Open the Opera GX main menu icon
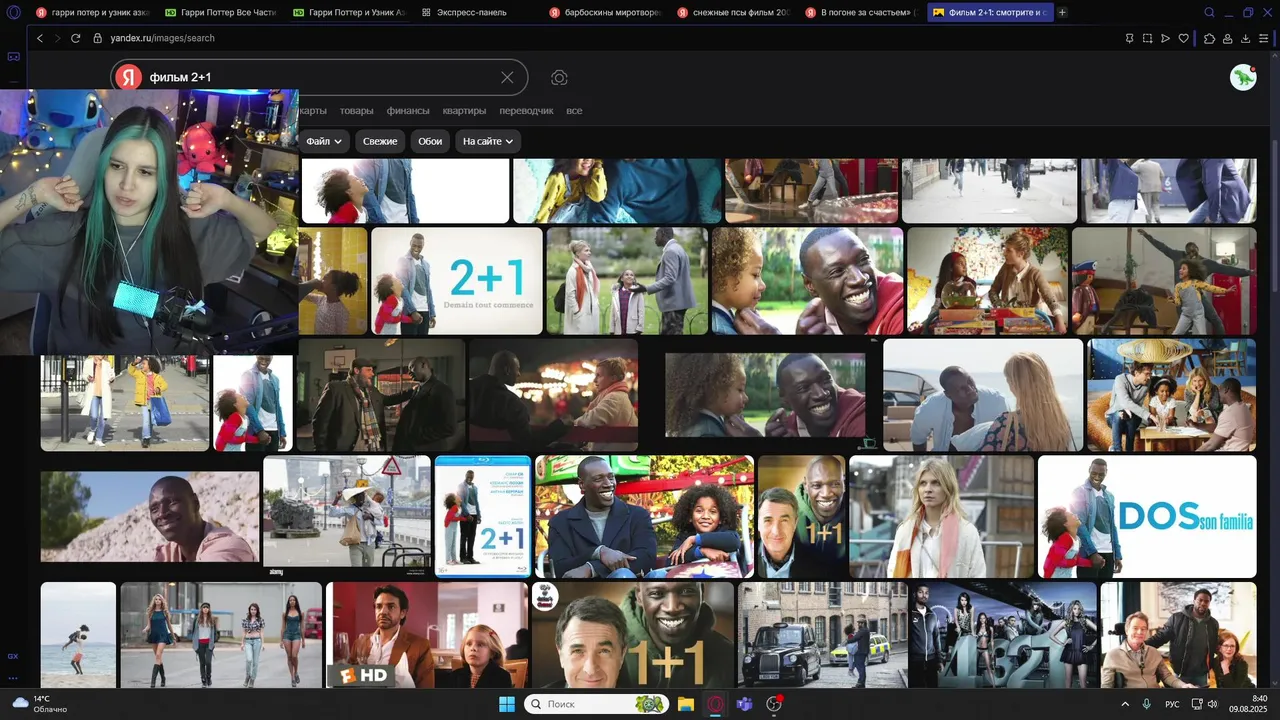The height and width of the screenshot is (720, 1280). pos(13,12)
